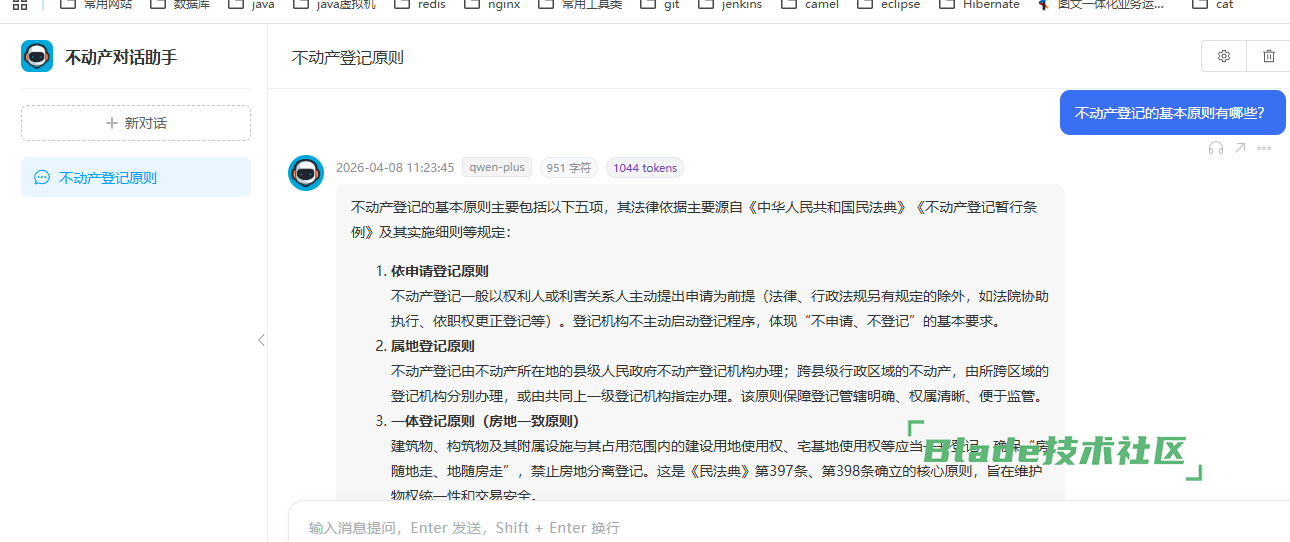Click the robot avatar beside the reply
Image resolution: width=1290 pixels, height=542 pixels.
point(306,173)
